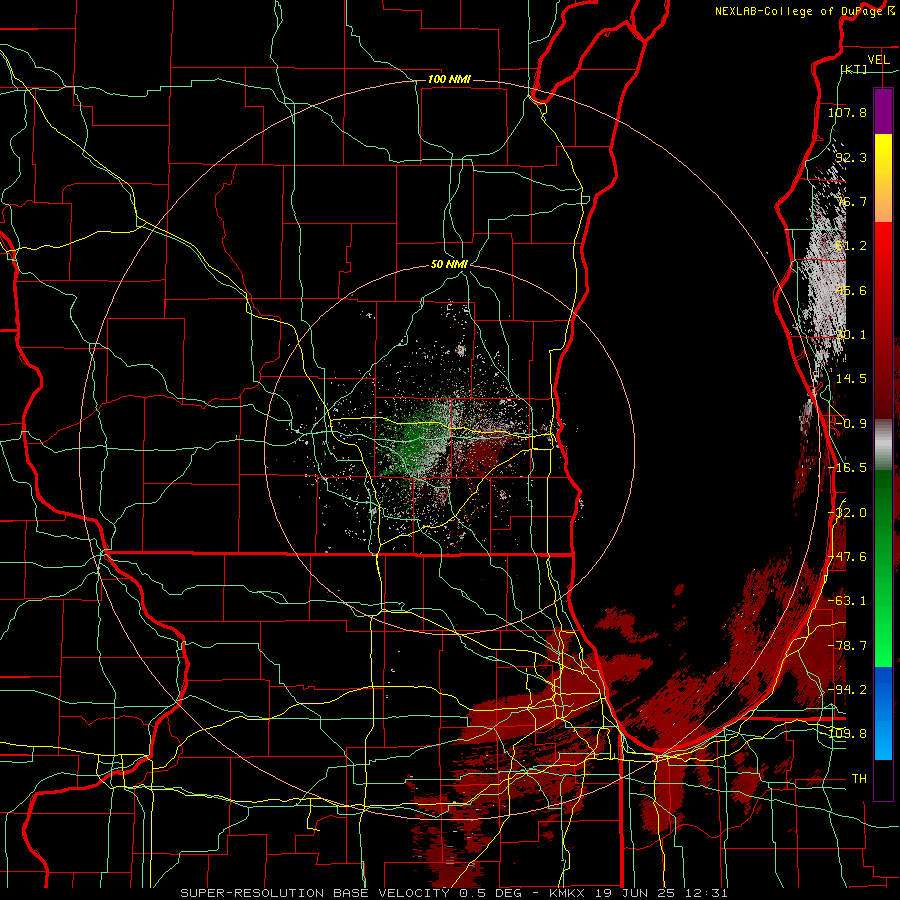
Task: Click the purple segment of velocity color bar
Action: coord(883,111)
